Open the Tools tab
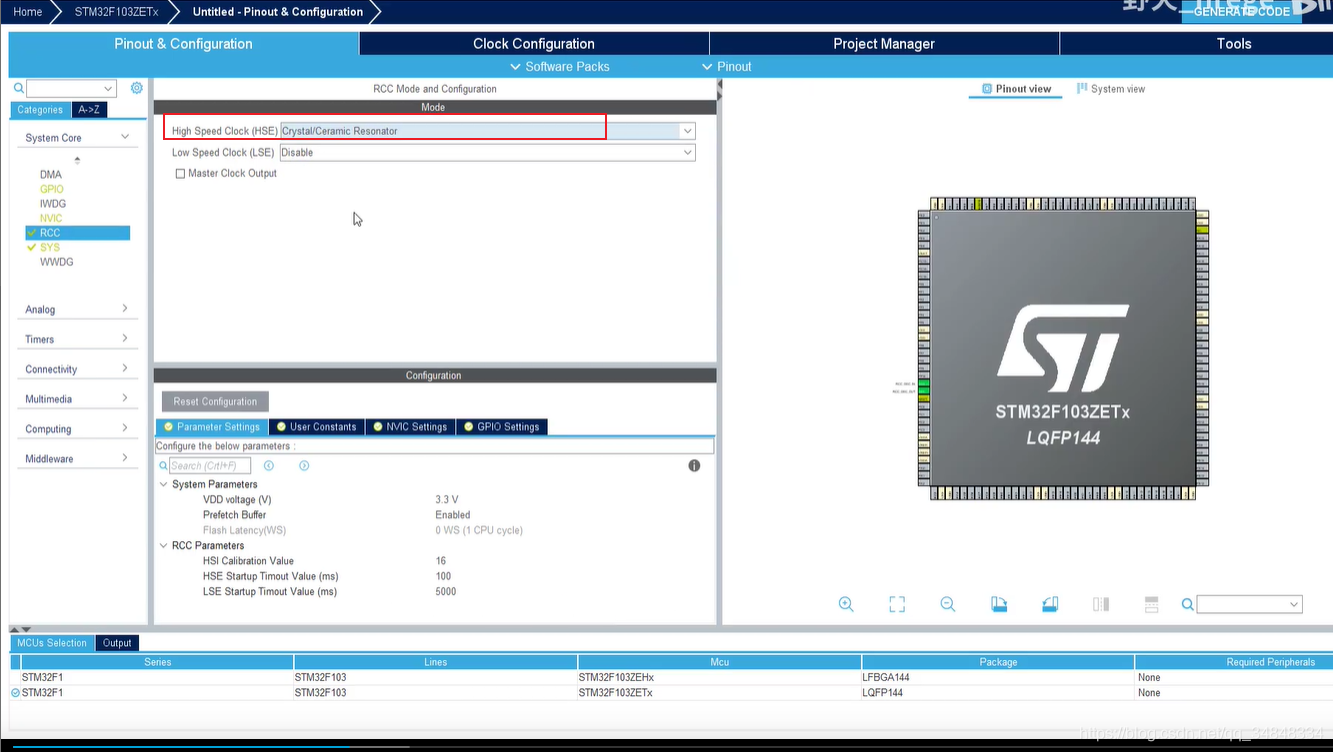The width and height of the screenshot is (1333, 752). (x=1234, y=44)
